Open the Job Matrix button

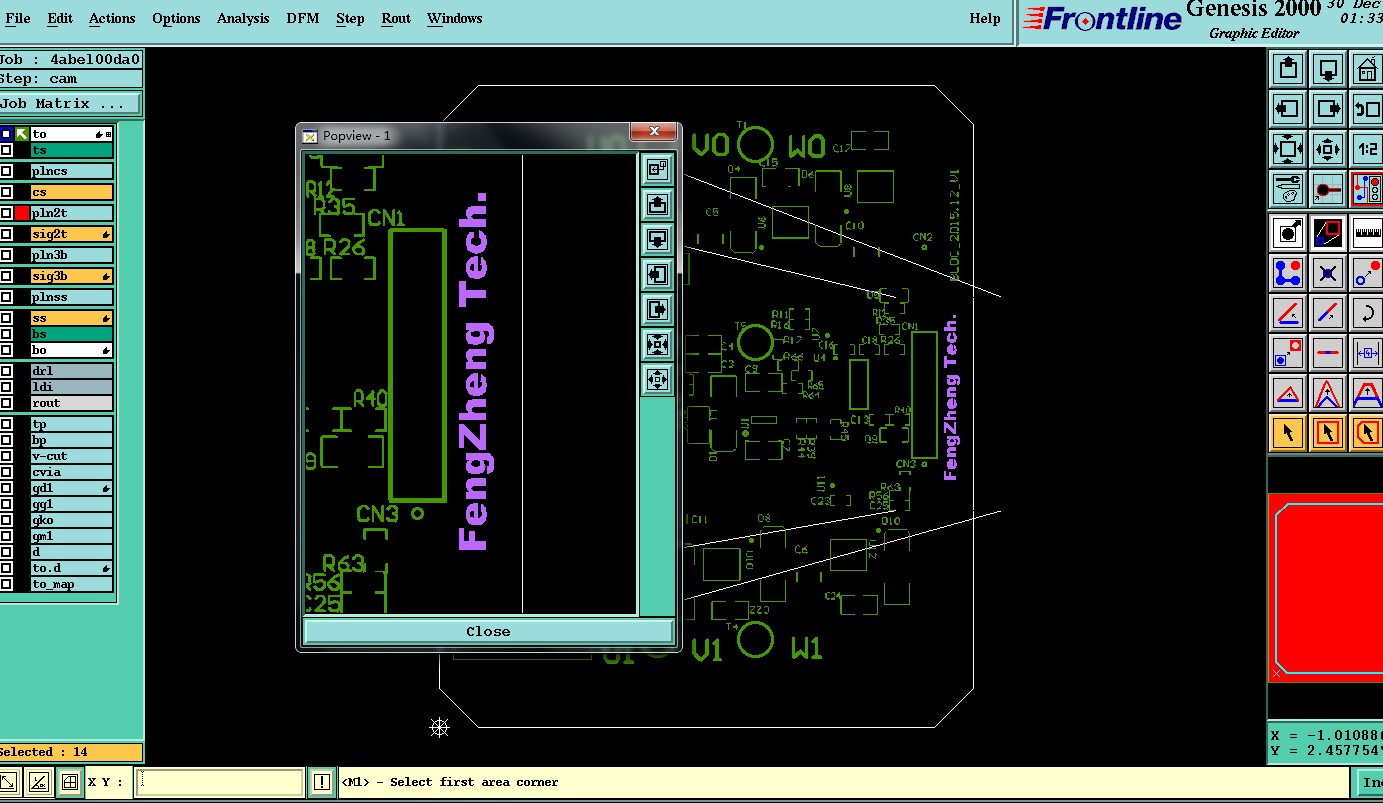point(70,104)
